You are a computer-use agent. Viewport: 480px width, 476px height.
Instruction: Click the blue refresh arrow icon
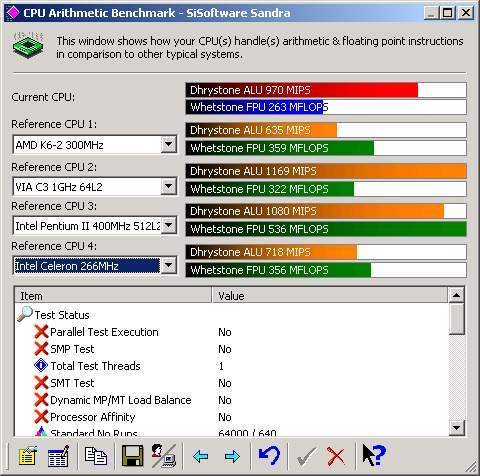pyautogui.click(x=269, y=456)
